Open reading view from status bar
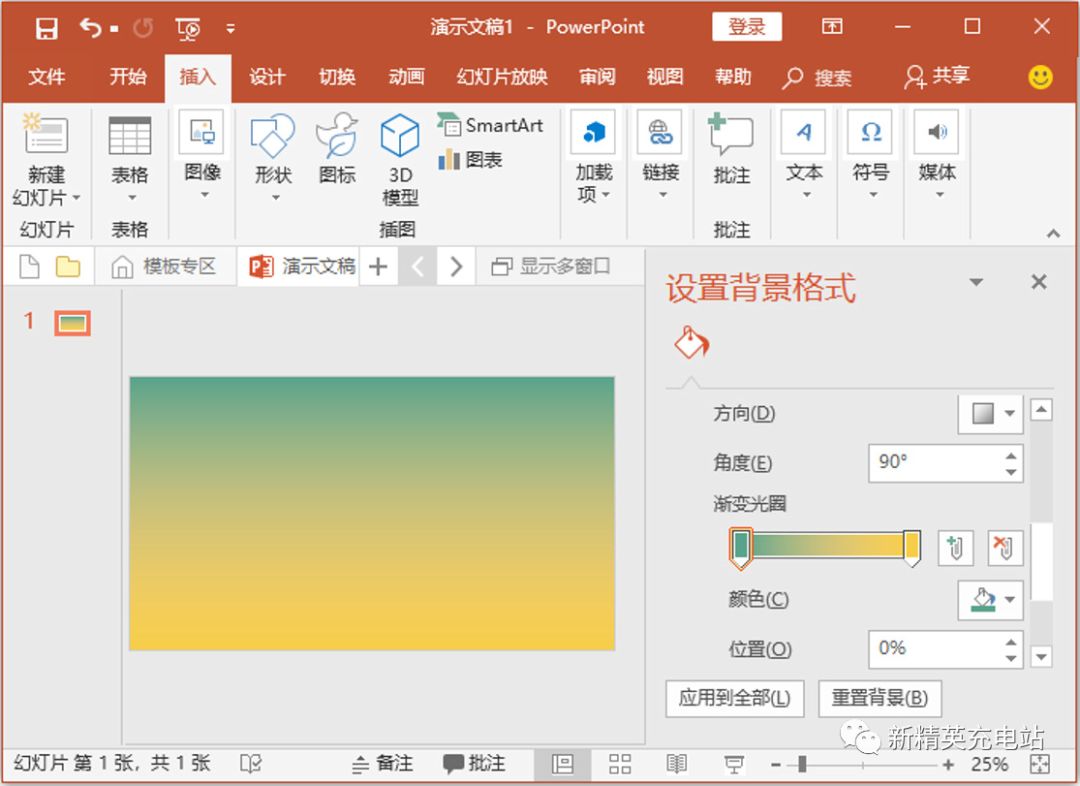The height and width of the screenshot is (786, 1080). tap(677, 764)
